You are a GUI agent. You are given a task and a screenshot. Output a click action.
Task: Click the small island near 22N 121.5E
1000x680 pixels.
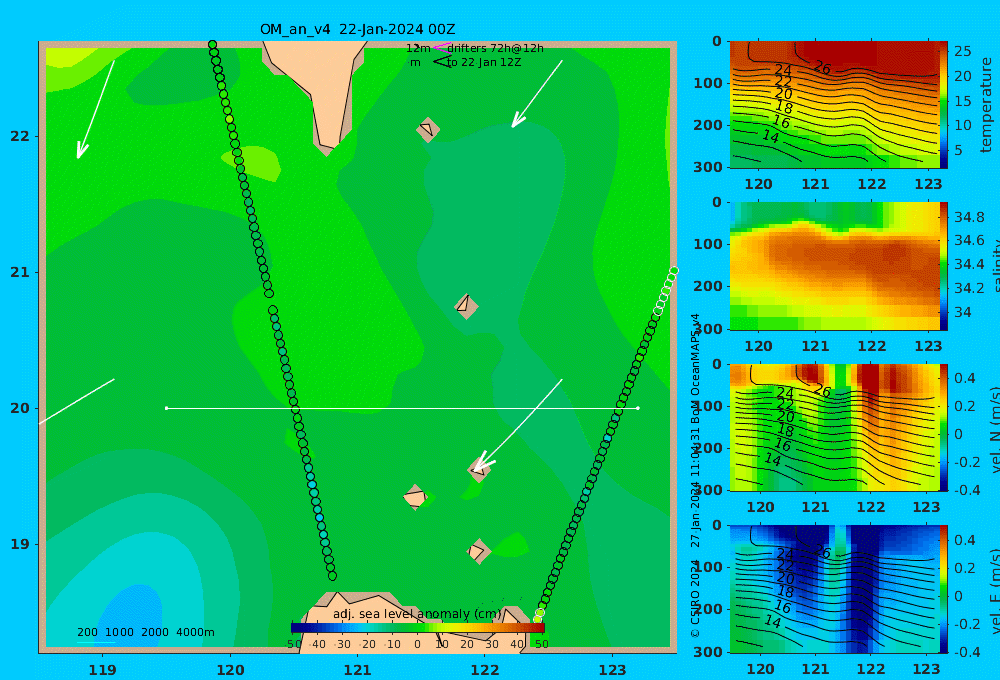(427, 129)
